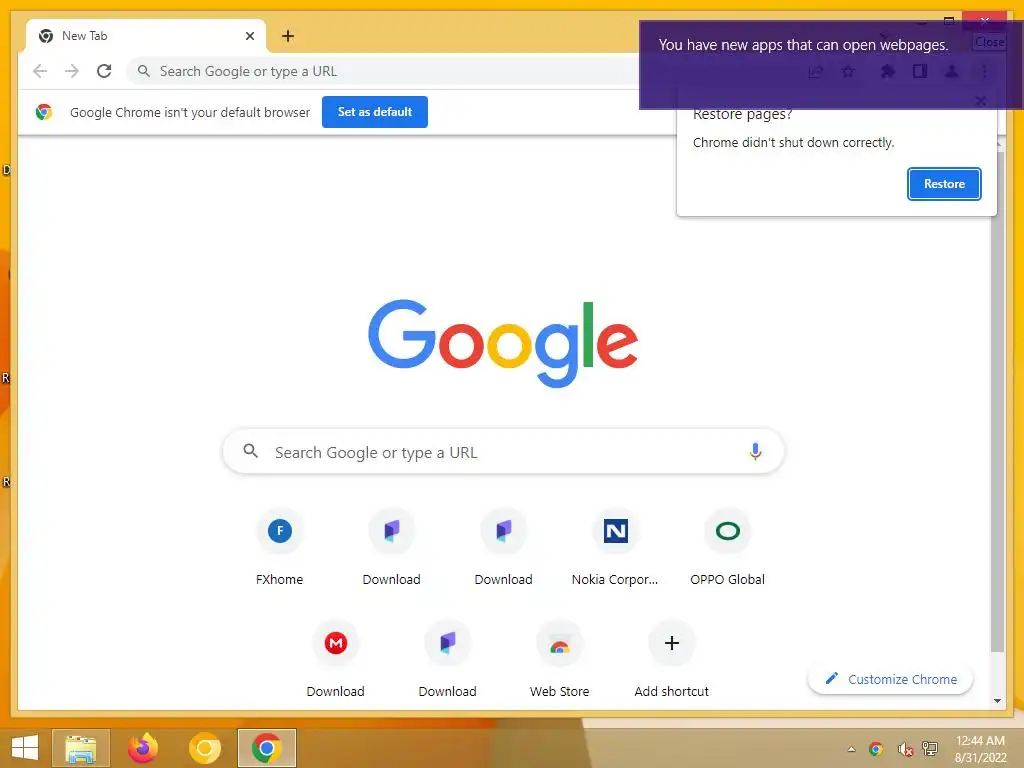Open yellow Chrome Canary taskbar icon
The image size is (1024, 768).
(x=205, y=748)
